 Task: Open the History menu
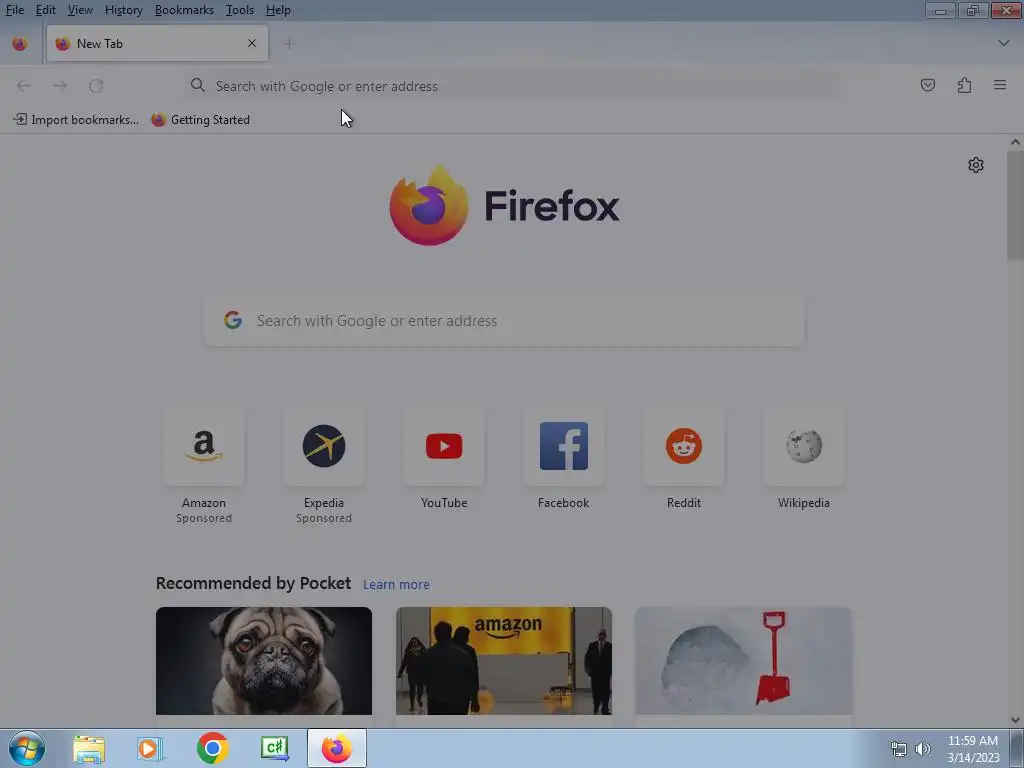(123, 10)
